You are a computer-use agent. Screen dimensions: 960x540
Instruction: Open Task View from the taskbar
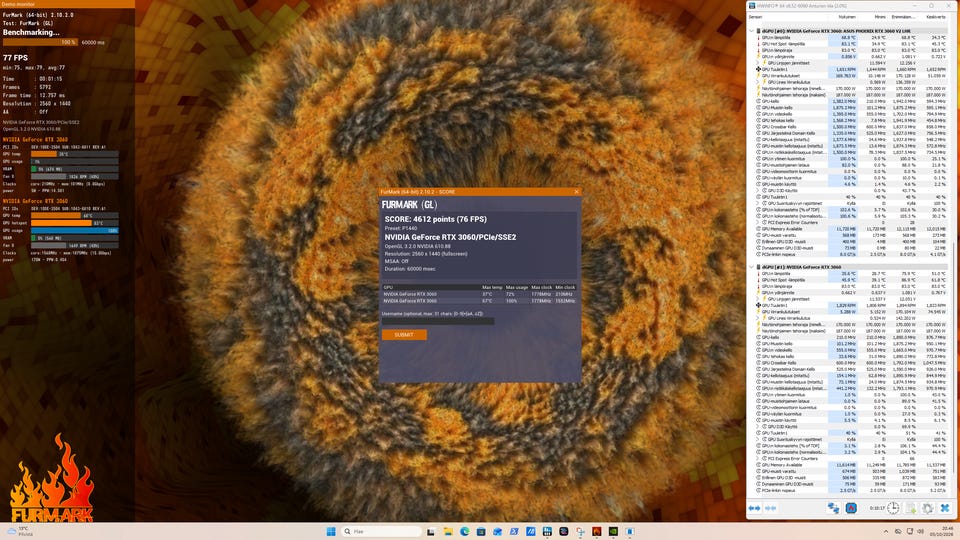tap(431, 531)
